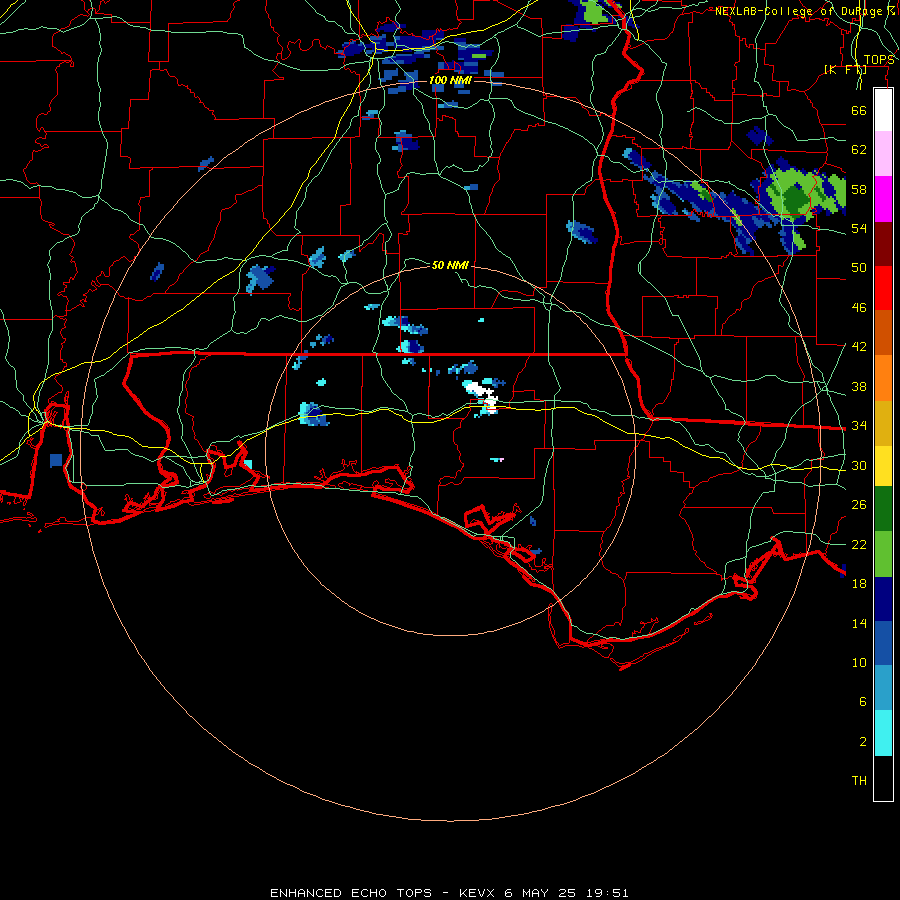
Task: Click the black threshold swatch at the scale bottom
Action: pyautogui.click(x=883, y=778)
